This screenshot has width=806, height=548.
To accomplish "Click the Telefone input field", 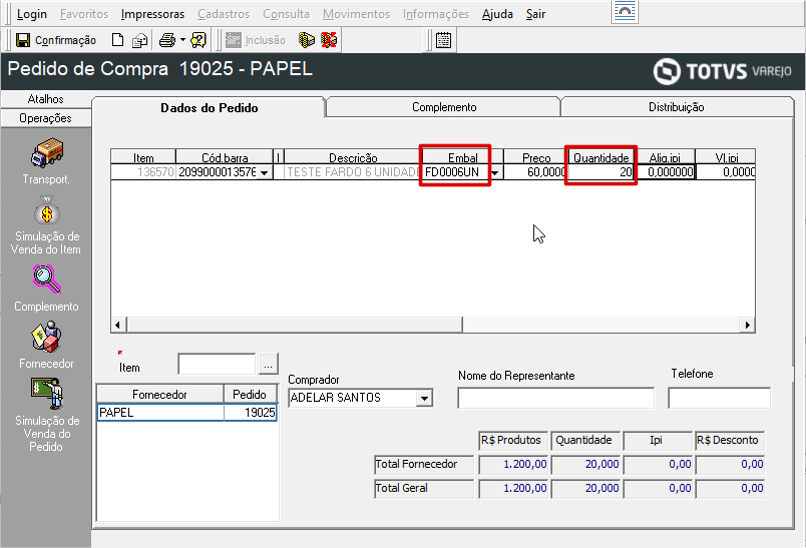I will point(719,398).
